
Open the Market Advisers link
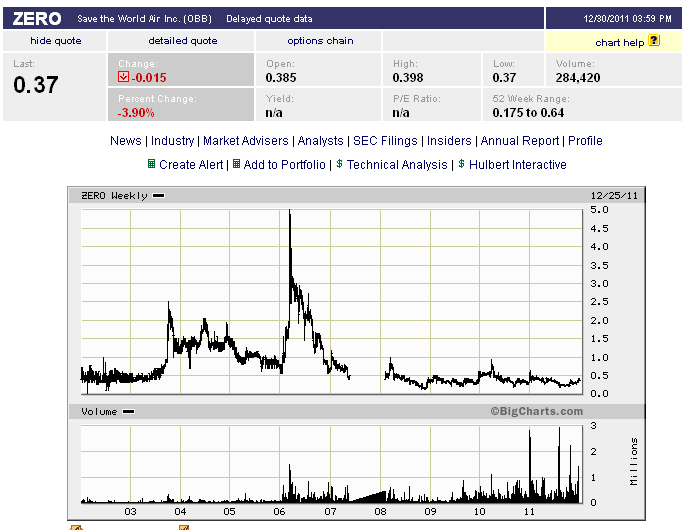click(x=246, y=141)
